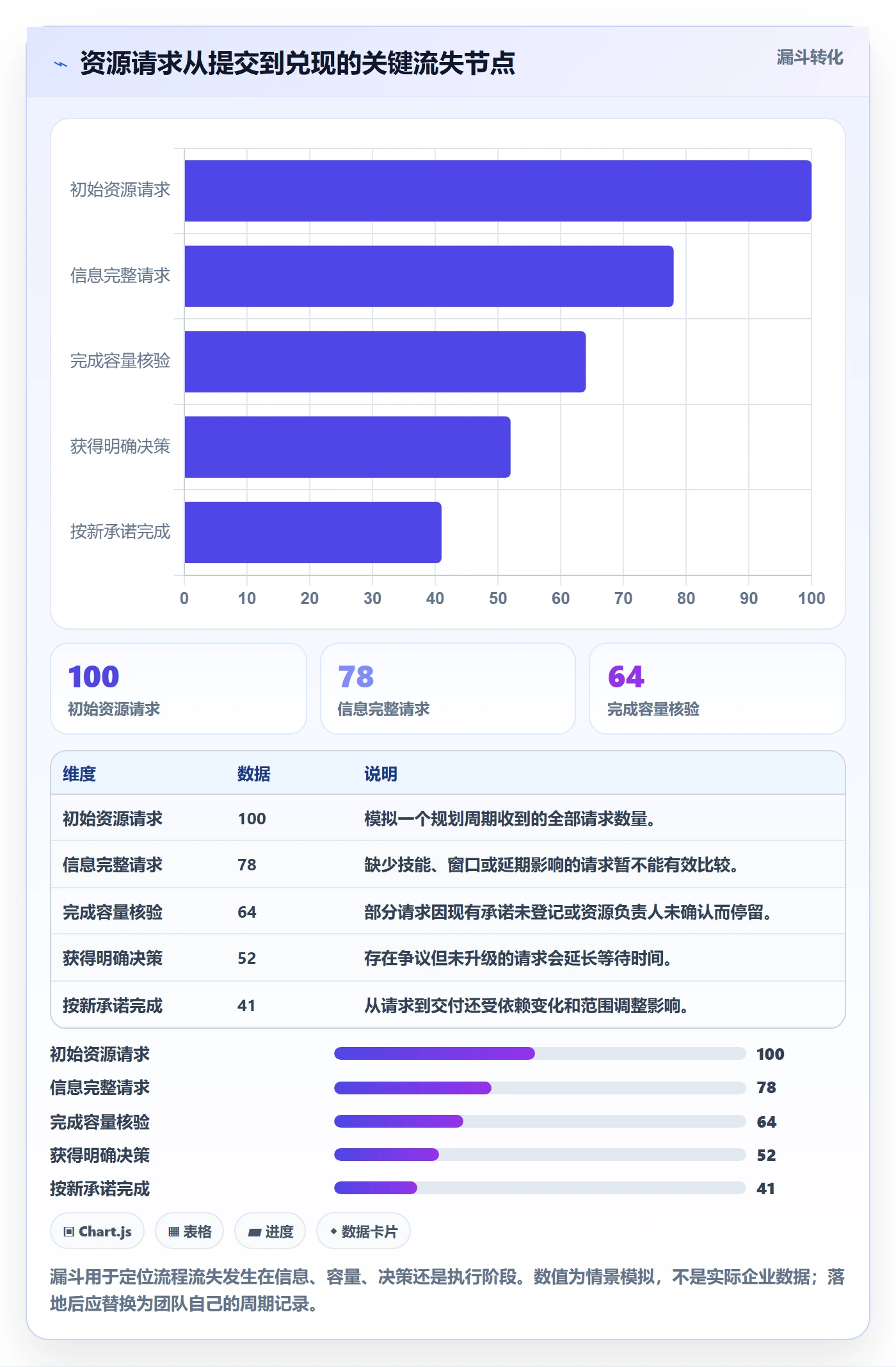Click the 数据卡片 chip
This screenshot has width=896, height=1367.
[364, 1231]
